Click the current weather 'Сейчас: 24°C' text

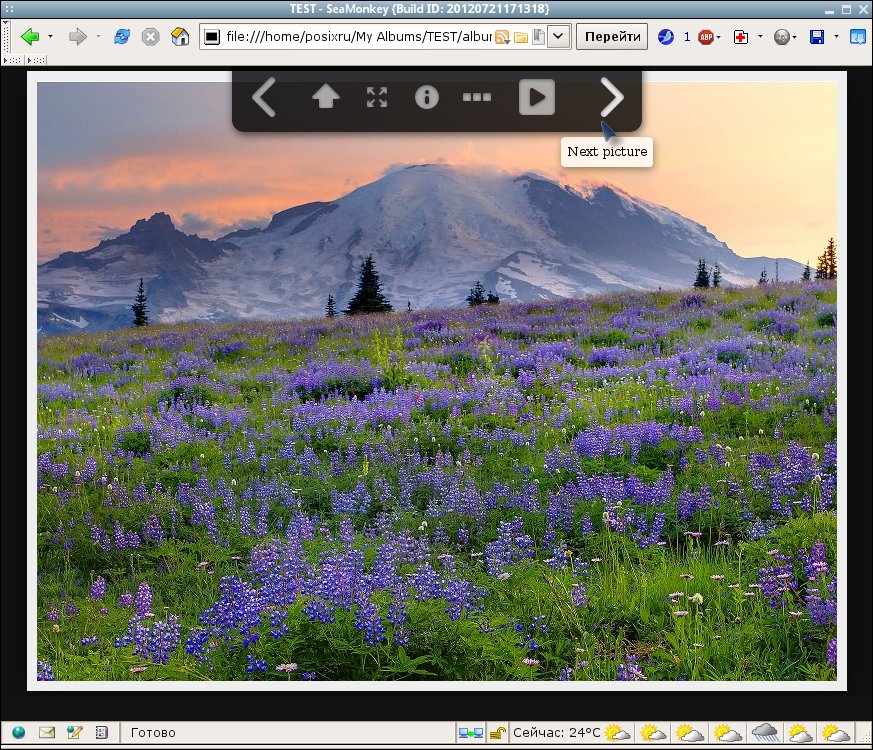point(556,732)
